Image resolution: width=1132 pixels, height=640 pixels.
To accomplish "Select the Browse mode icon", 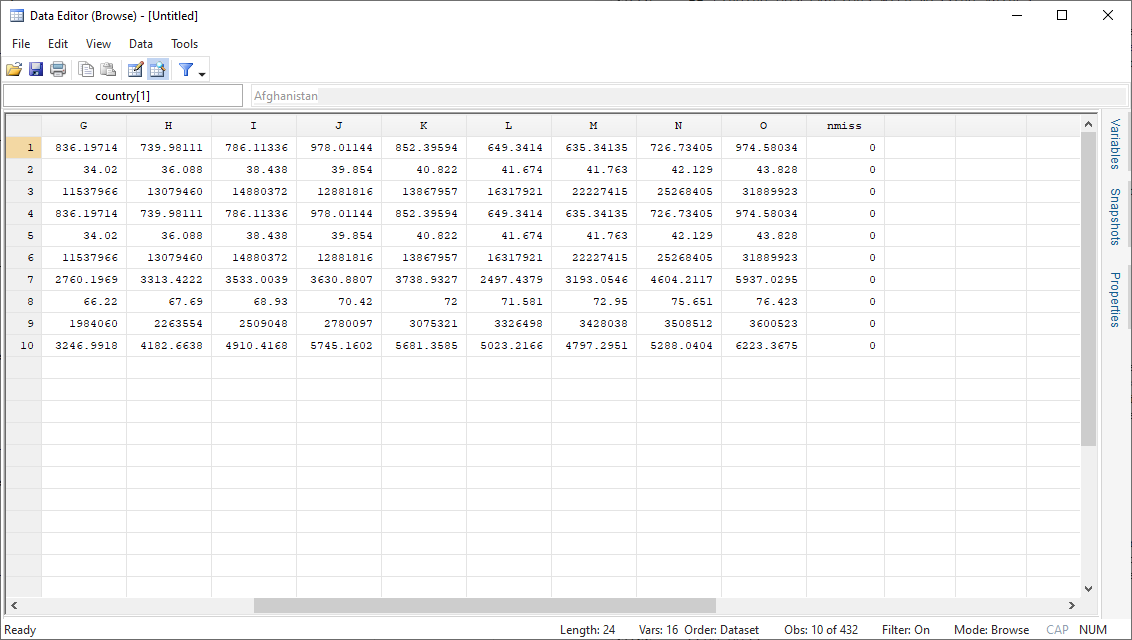I will (157, 69).
